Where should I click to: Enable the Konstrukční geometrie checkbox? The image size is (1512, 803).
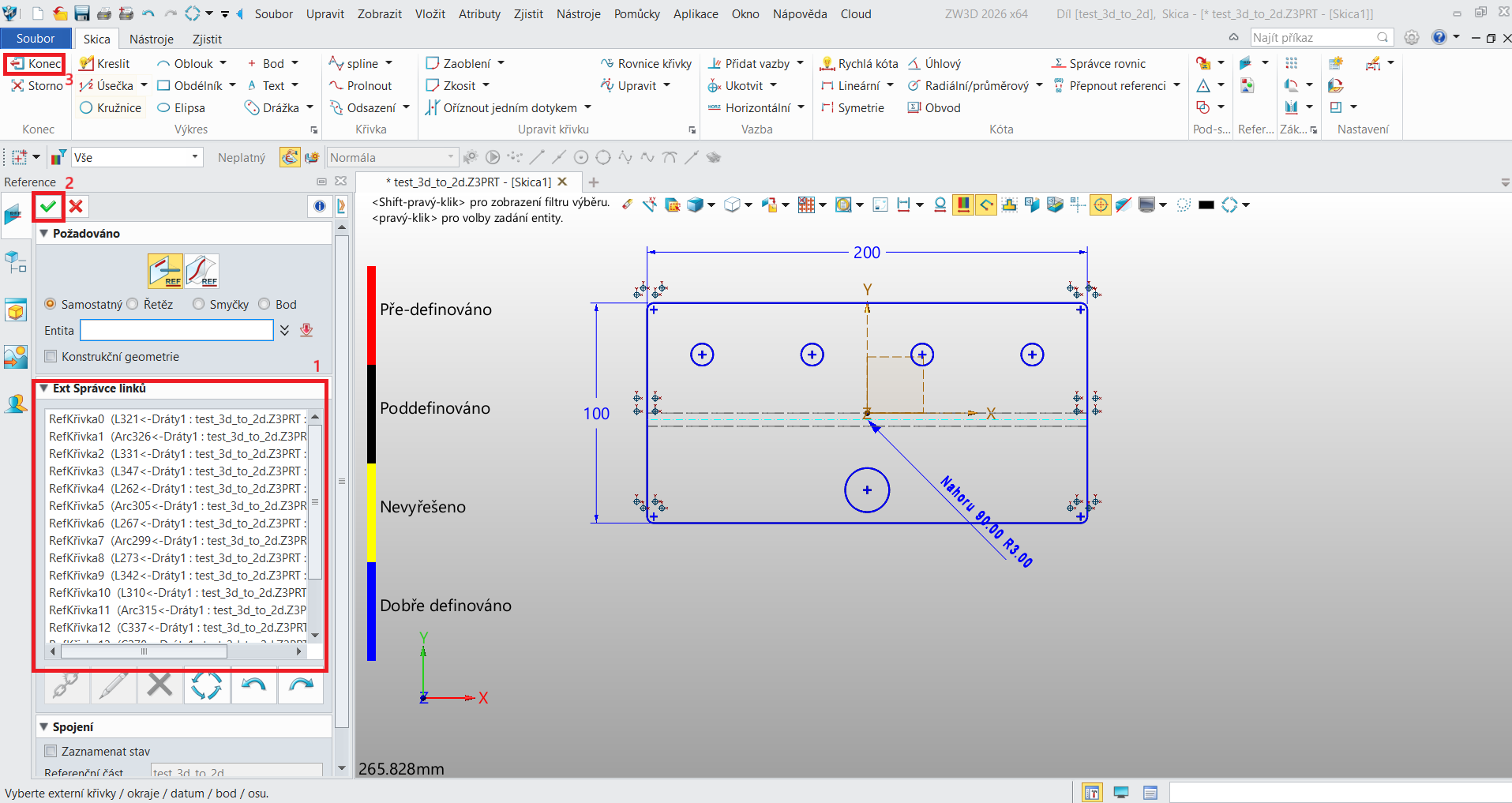51,356
